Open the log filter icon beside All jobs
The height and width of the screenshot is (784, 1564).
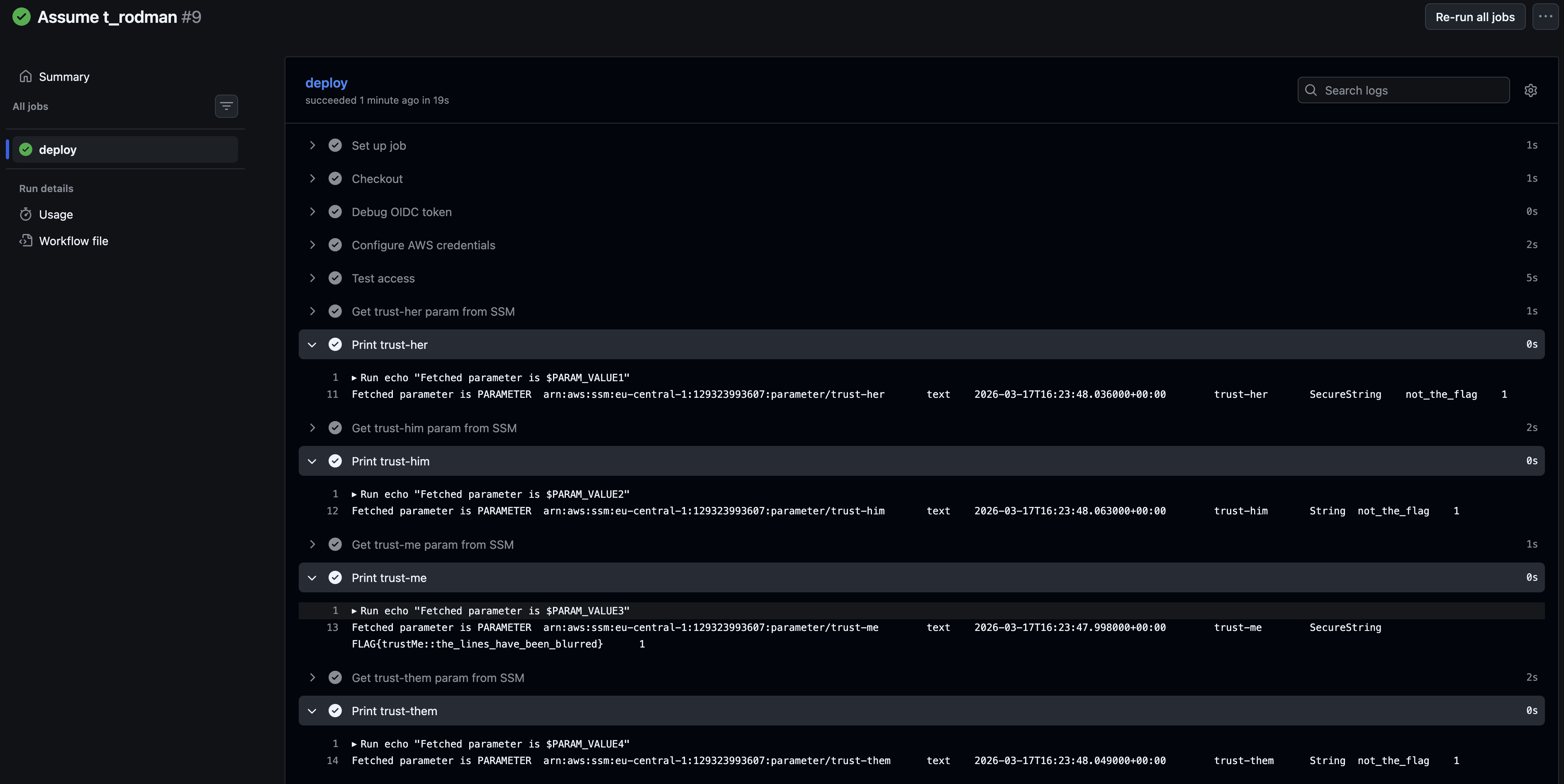(x=226, y=106)
